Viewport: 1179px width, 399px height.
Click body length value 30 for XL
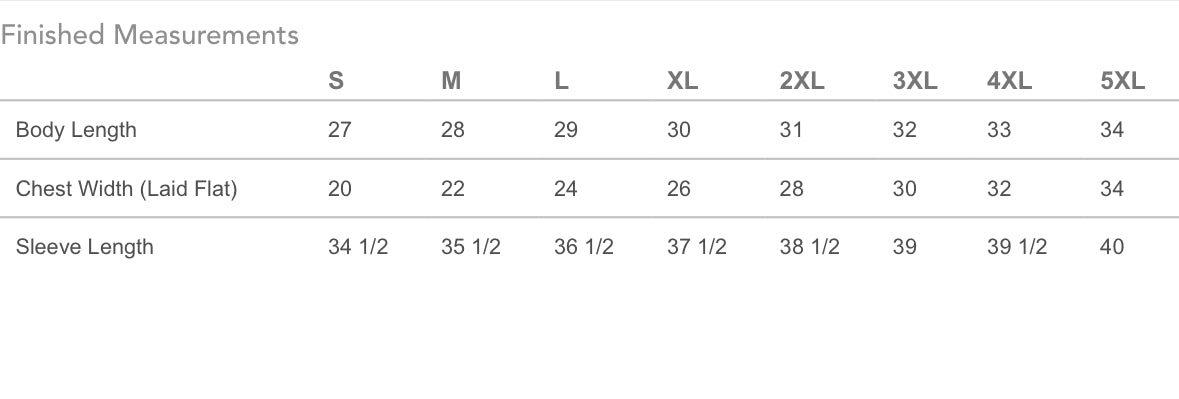tap(679, 130)
